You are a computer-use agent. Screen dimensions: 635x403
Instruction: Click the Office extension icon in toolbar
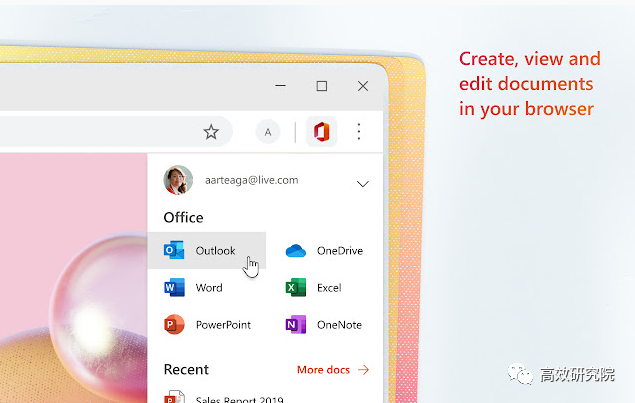[322, 132]
